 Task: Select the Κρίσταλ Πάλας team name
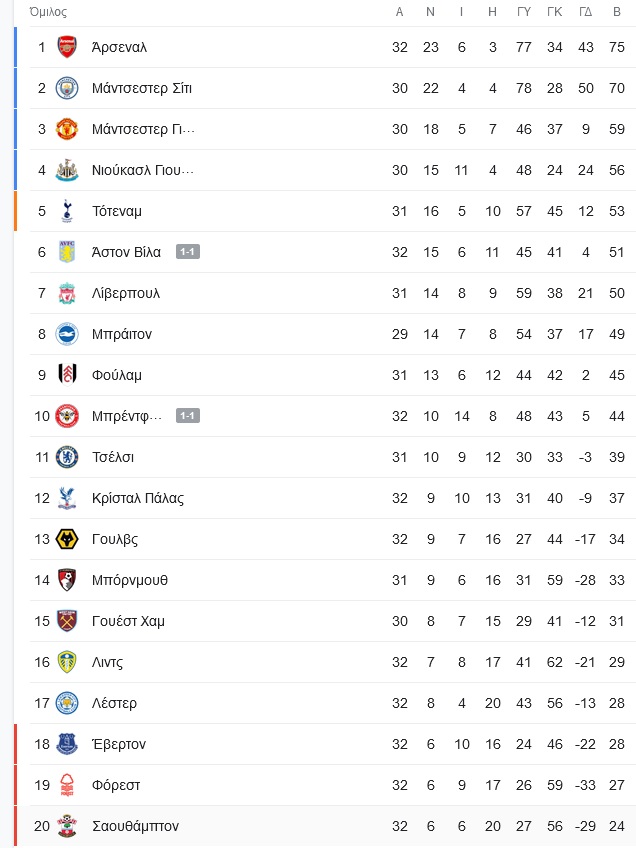pos(138,498)
